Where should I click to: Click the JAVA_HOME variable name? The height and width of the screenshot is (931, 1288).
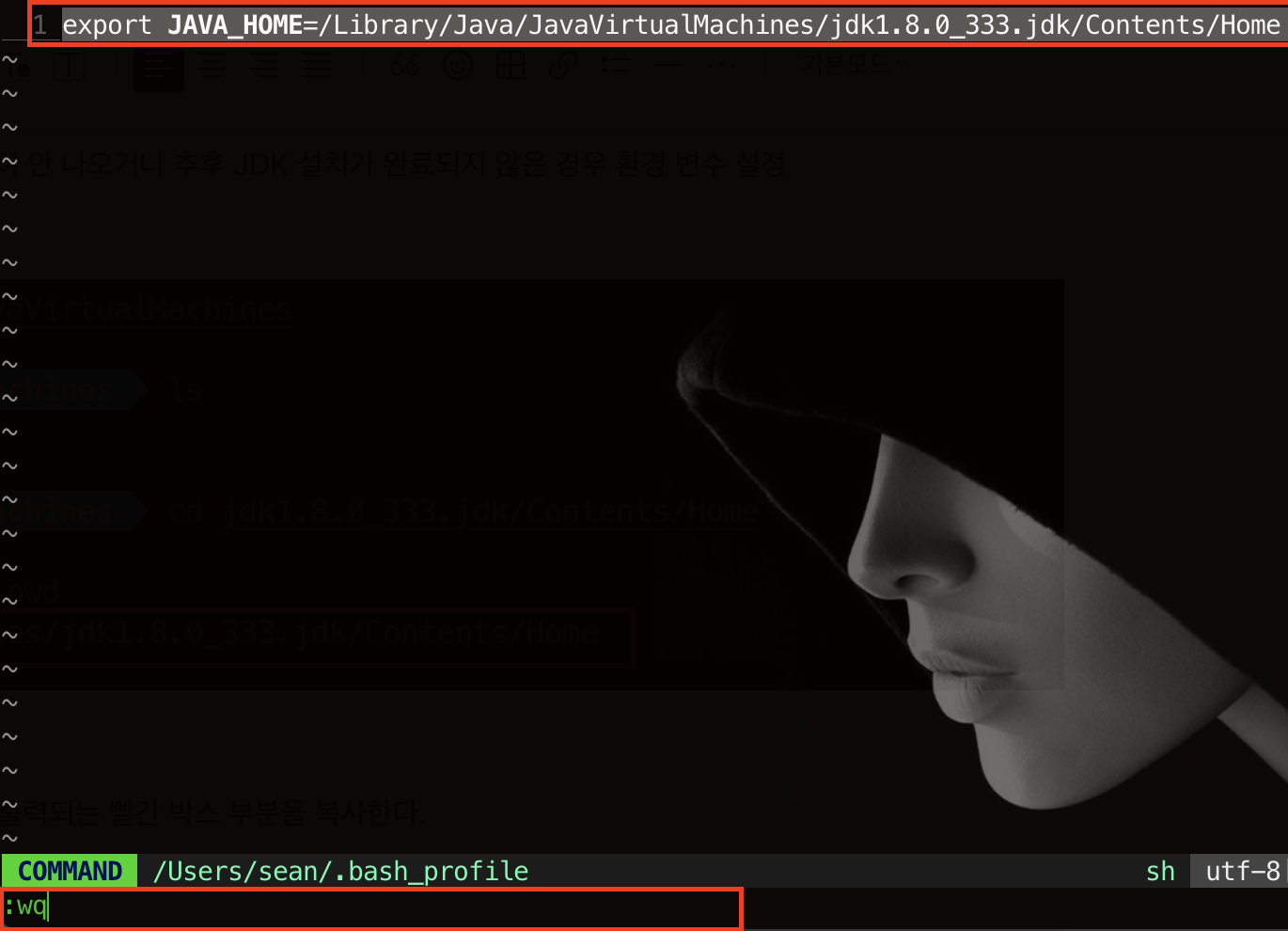(x=235, y=24)
